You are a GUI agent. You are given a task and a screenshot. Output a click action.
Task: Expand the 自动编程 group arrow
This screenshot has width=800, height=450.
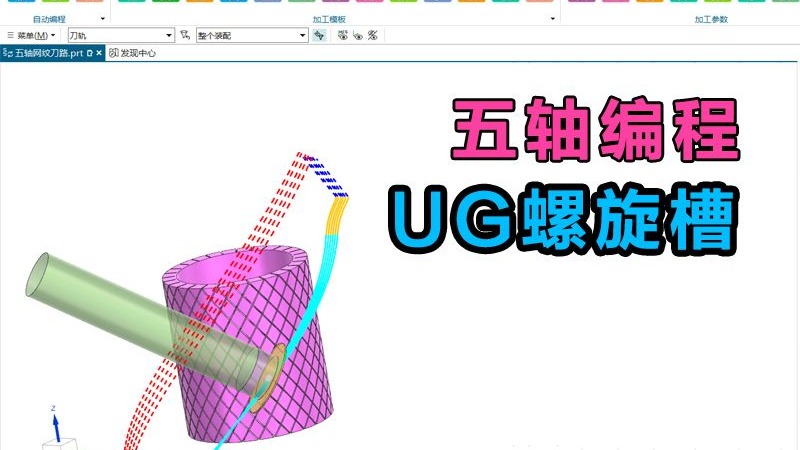[x=103, y=19]
